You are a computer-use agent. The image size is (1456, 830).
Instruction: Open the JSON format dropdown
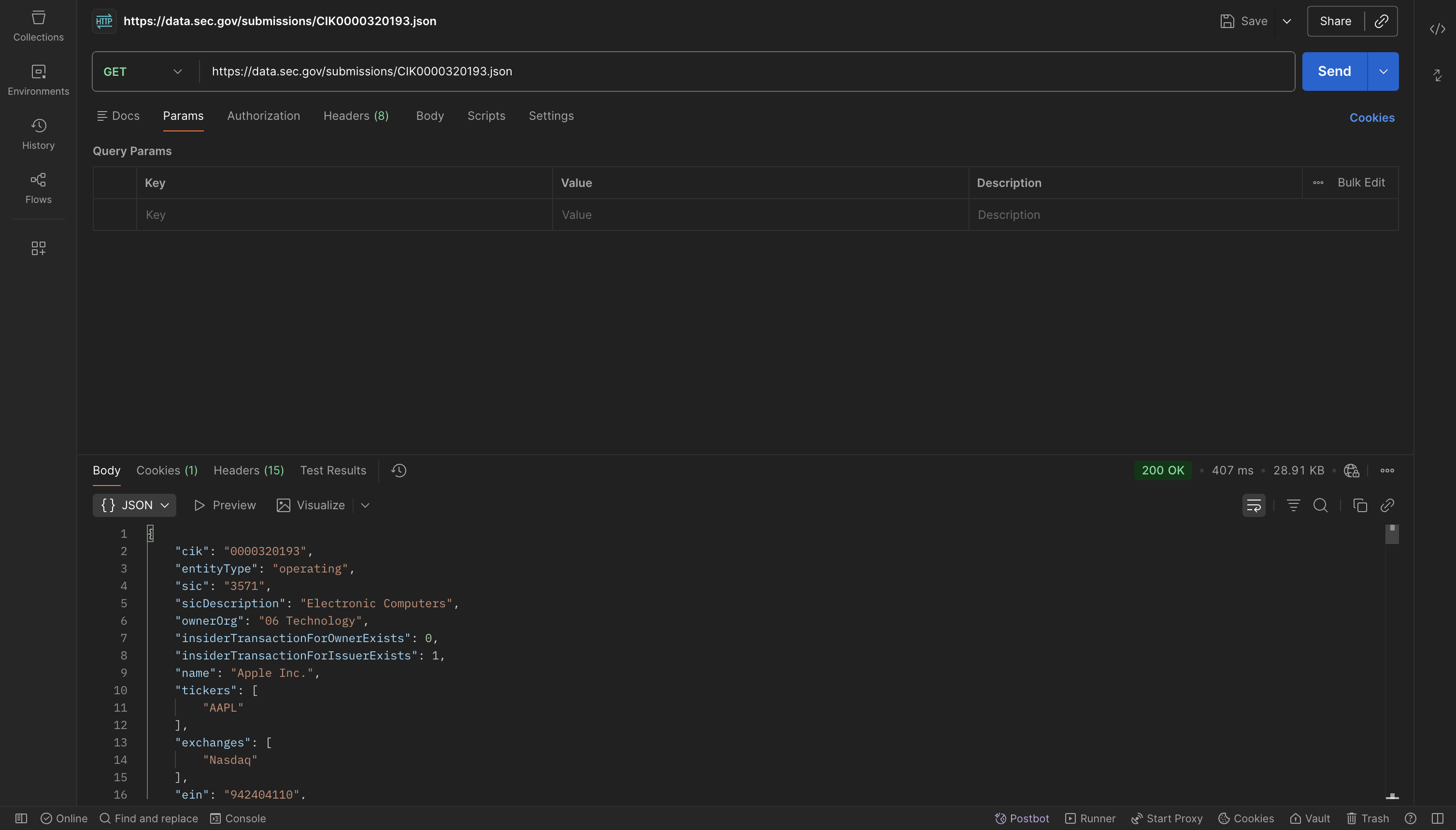[x=134, y=505]
